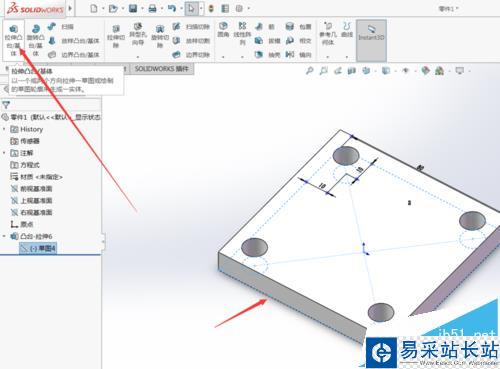Create a new document
The width and height of the screenshot is (500, 369).
tap(94, 8)
